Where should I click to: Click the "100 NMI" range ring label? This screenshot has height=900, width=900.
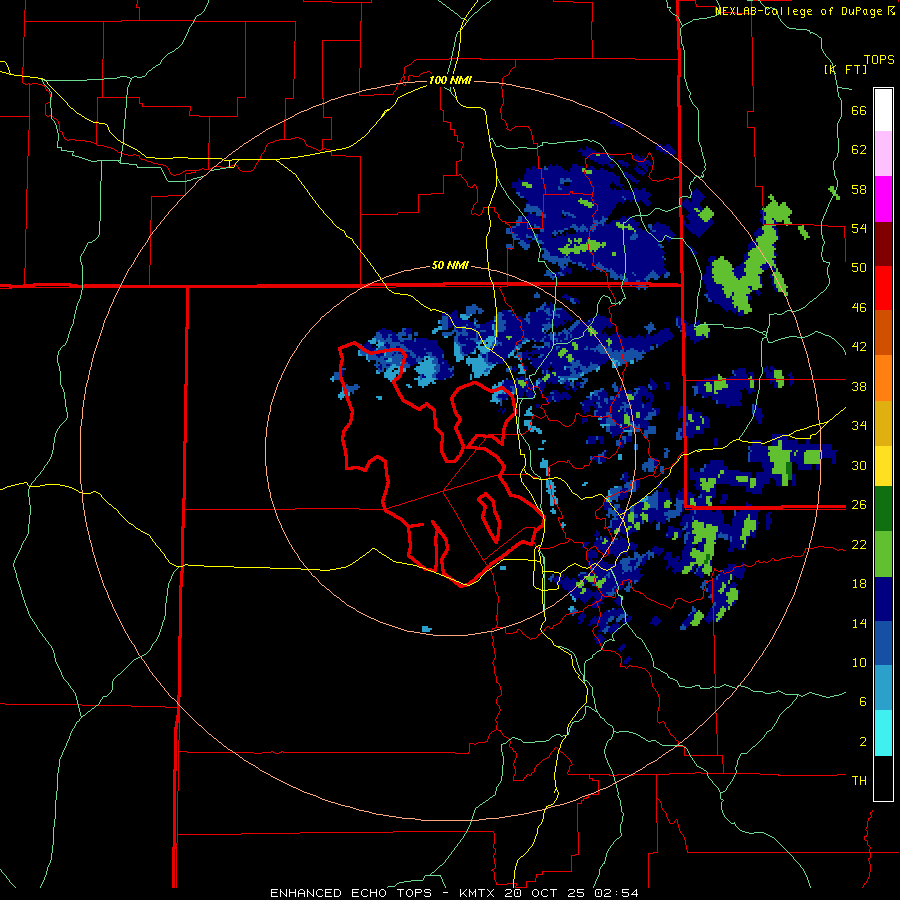pos(450,80)
